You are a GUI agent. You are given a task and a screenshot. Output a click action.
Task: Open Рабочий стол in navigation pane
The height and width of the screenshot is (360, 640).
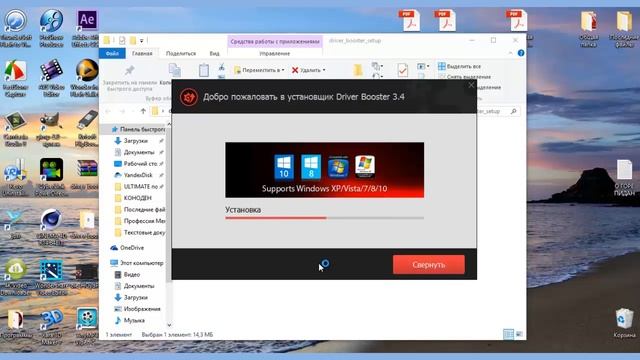(139, 164)
